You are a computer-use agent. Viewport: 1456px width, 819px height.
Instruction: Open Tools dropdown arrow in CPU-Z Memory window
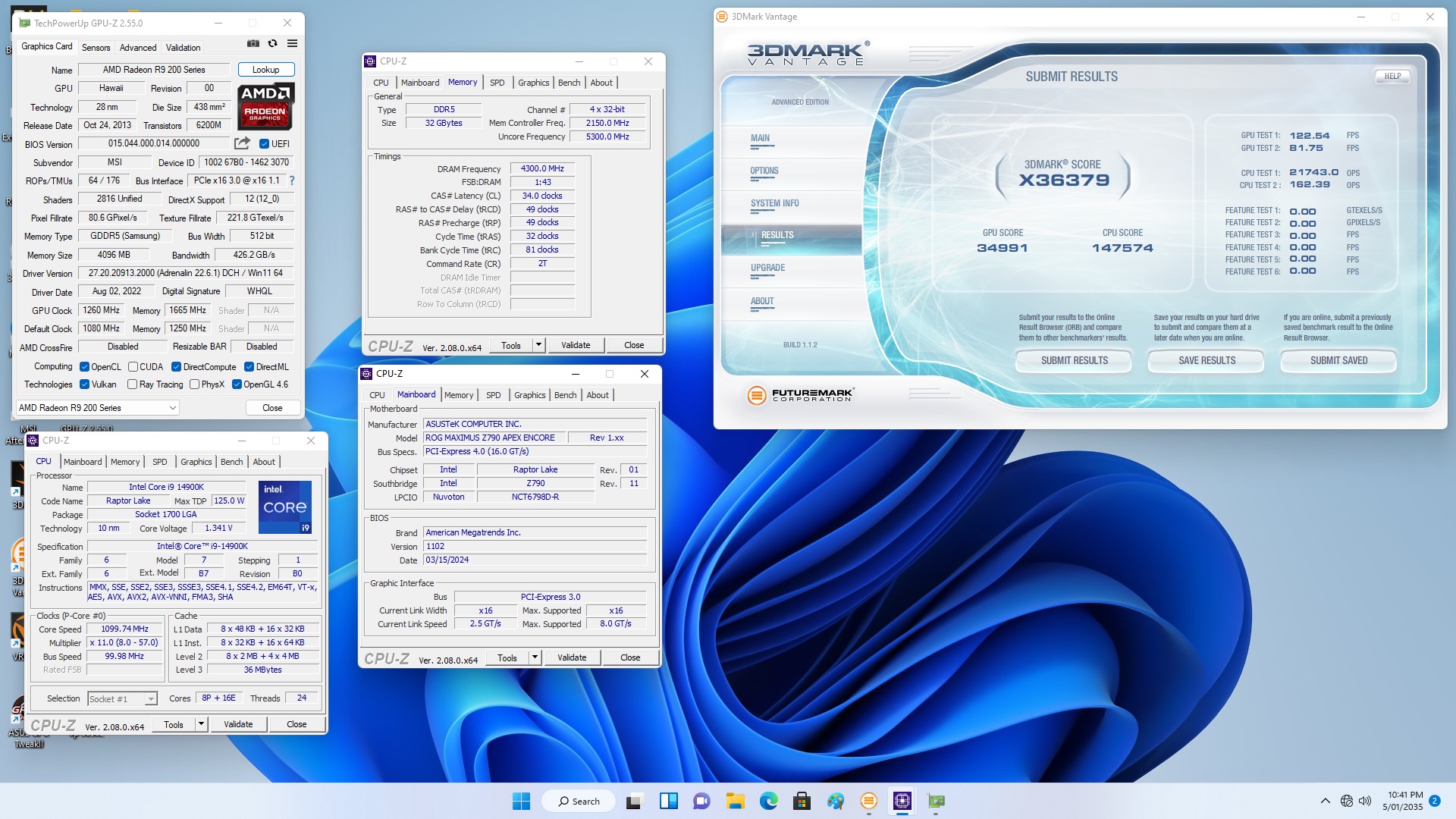(x=538, y=345)
